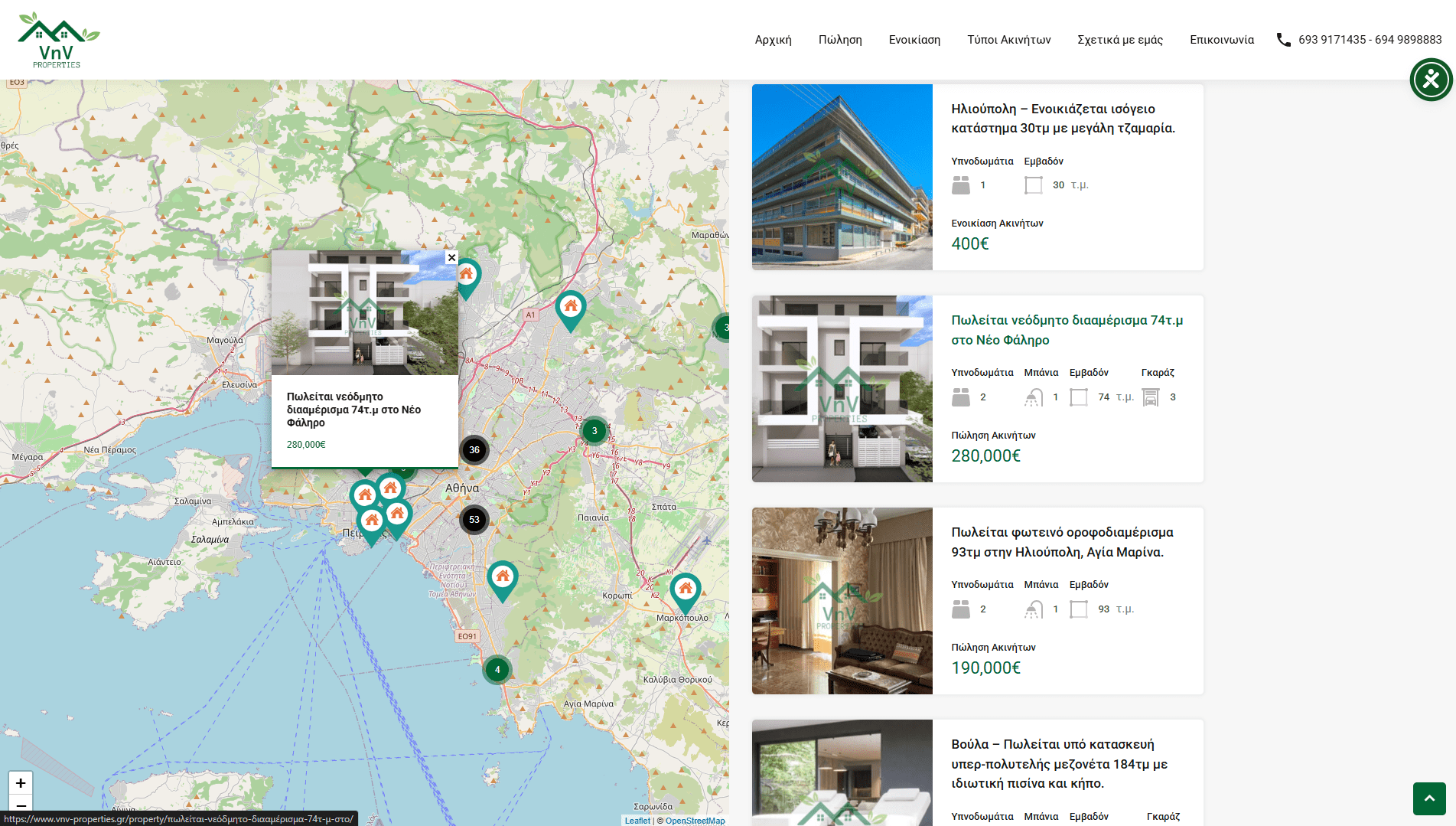Select the house marker near Markopoulo
Screen dimensions: 1456x826
pyautogui.click(x=686, y=590)
